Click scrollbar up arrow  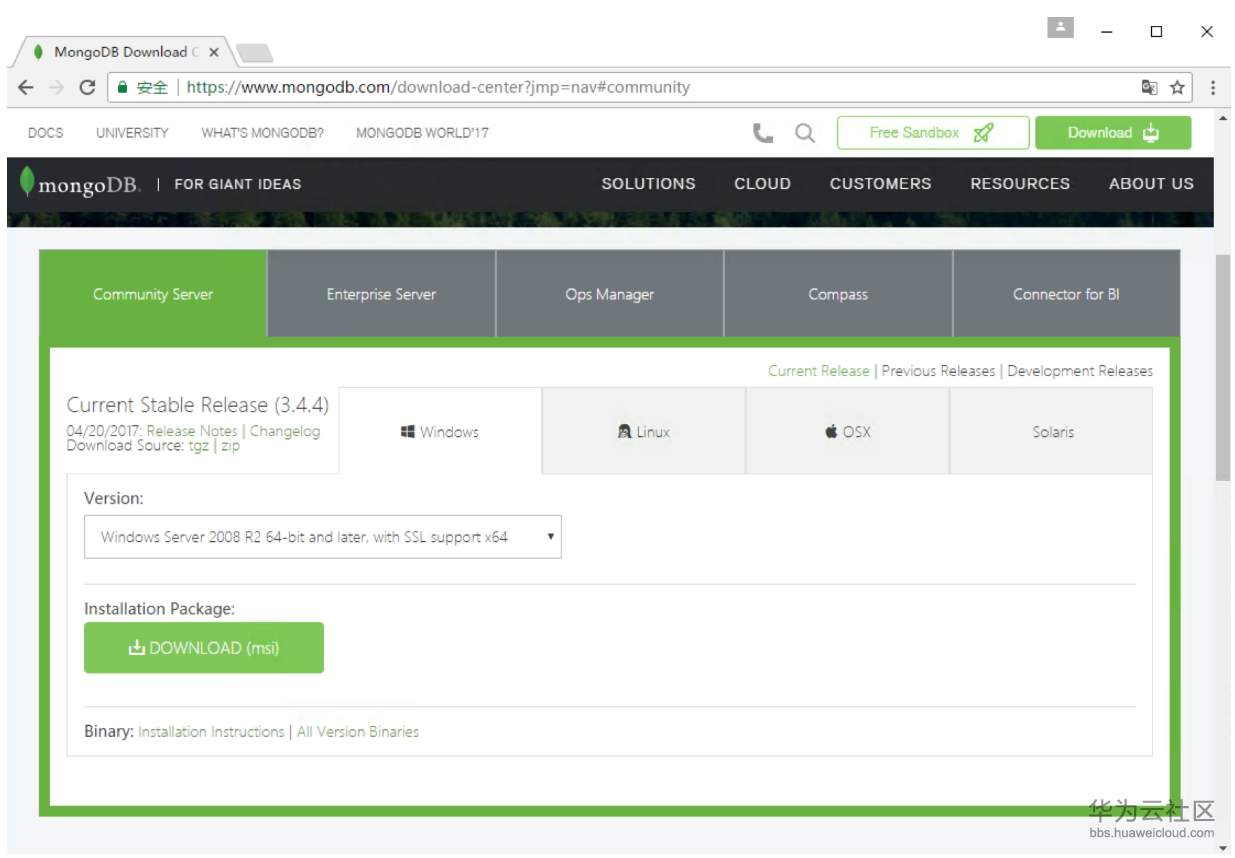click(x=1222, y=118)
